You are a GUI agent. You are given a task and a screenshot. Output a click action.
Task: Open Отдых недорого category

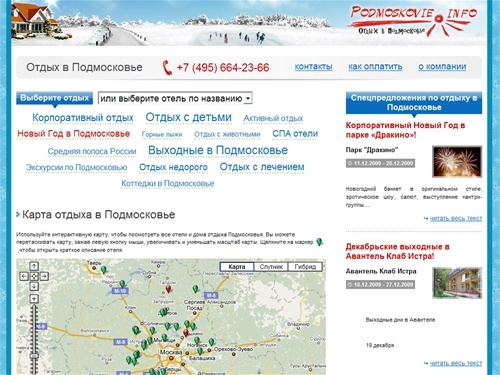coord(173,167)
